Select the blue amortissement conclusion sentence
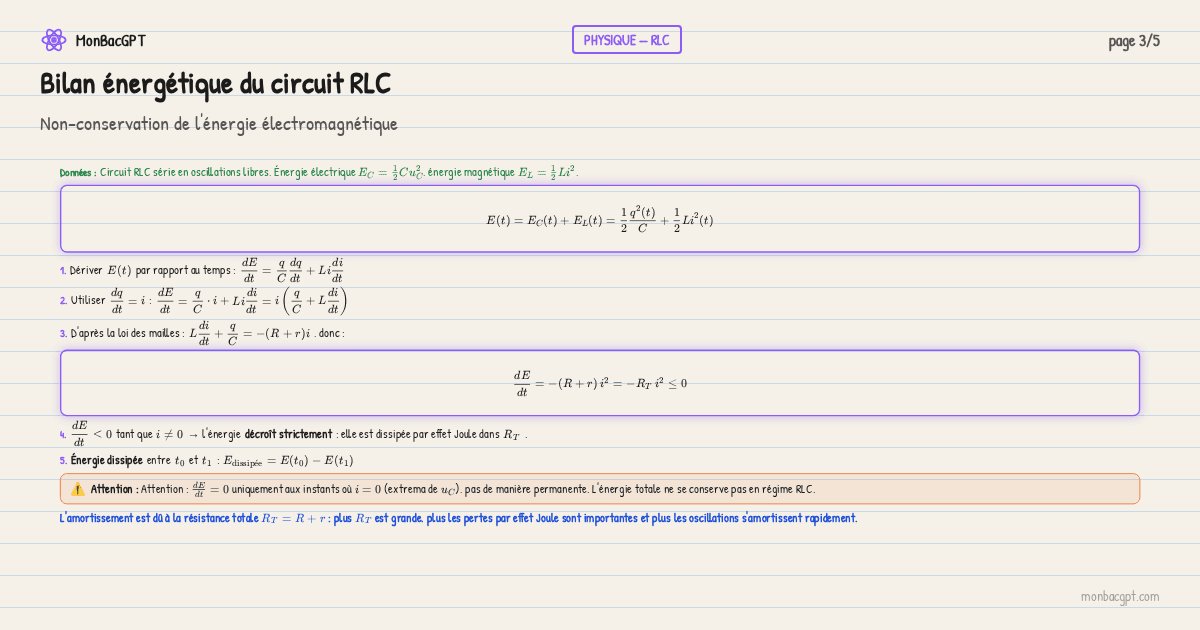The width and height of the screenshot is (1200, 630). pyautogui.click(x=458, y=518)
